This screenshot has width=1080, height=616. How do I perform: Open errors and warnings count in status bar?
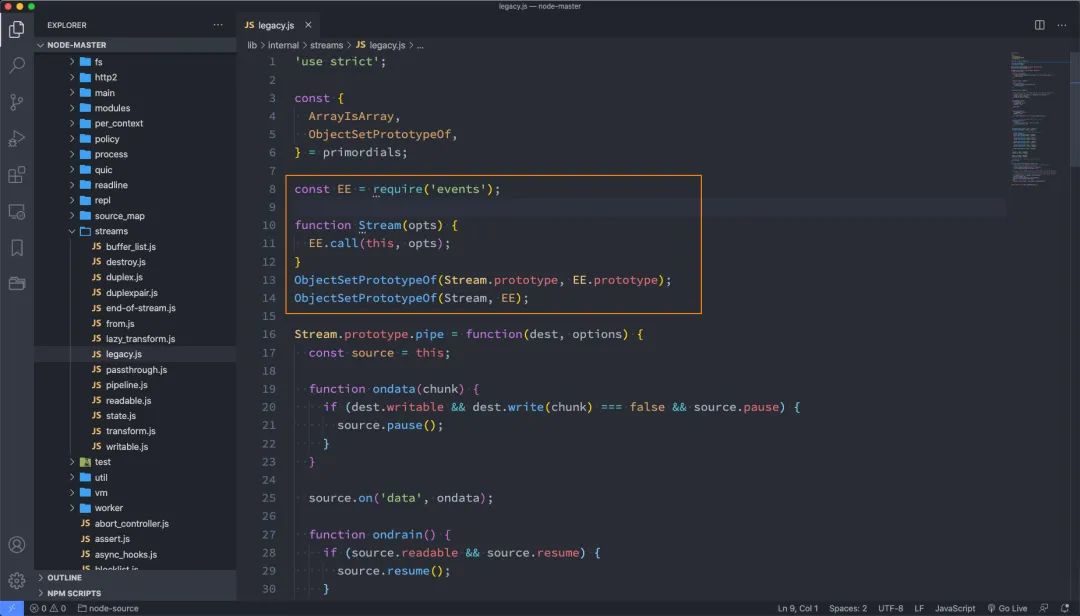click(48, 608)
